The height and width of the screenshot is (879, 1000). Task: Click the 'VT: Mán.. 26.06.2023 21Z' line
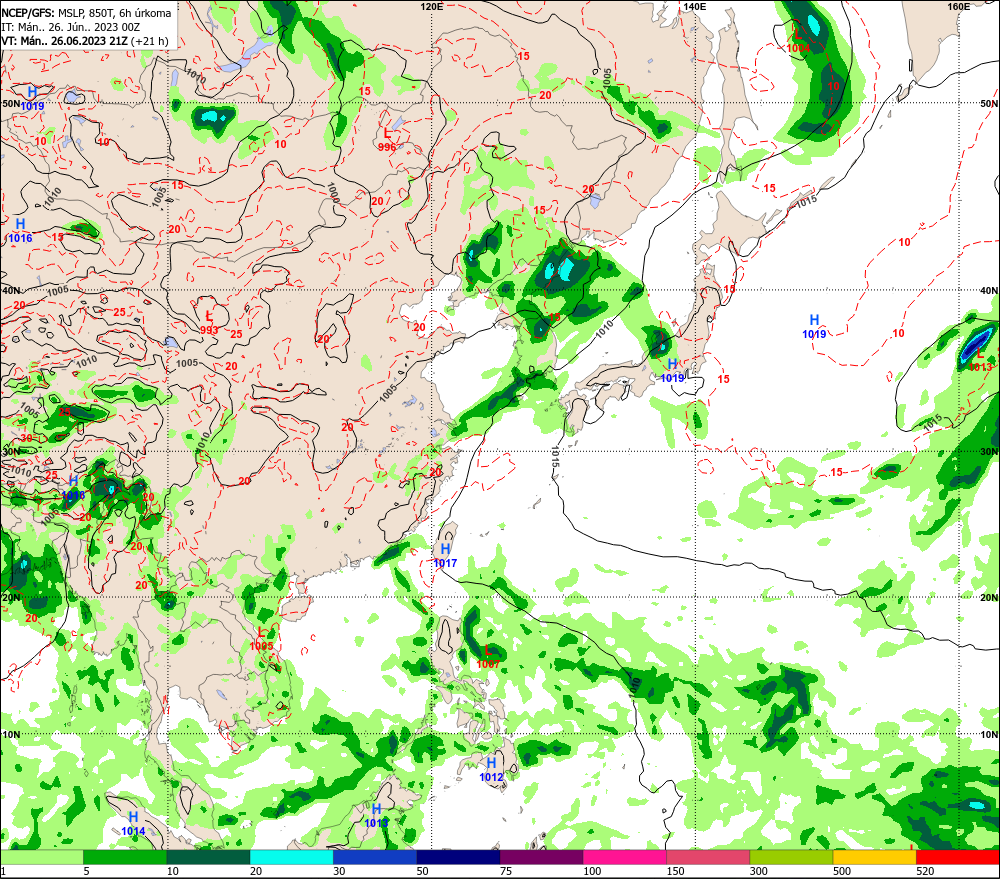pyautogui.click(x=64, y=41)
